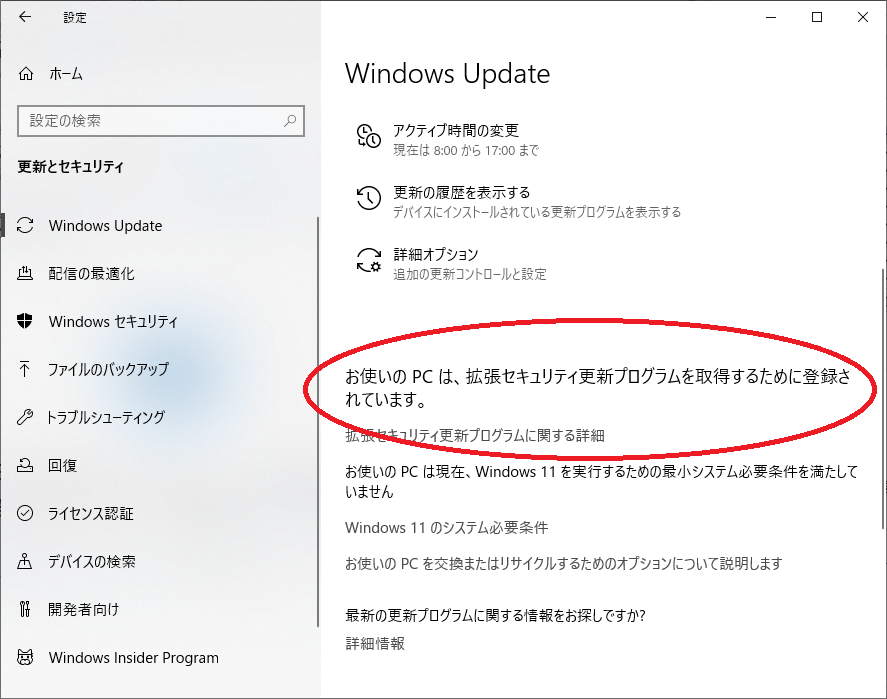
Task: Open 配信の最適化 icon in sidebar
Action: point(25,274)
